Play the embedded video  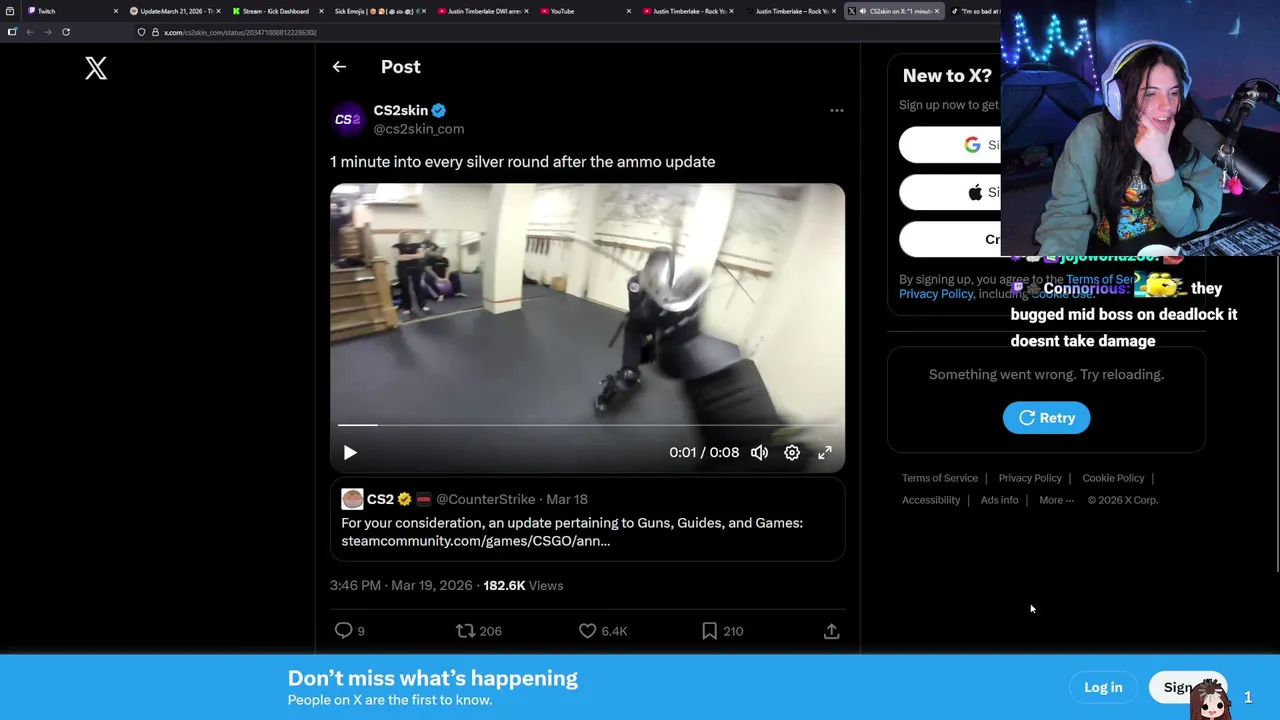[x=350, y=453]
